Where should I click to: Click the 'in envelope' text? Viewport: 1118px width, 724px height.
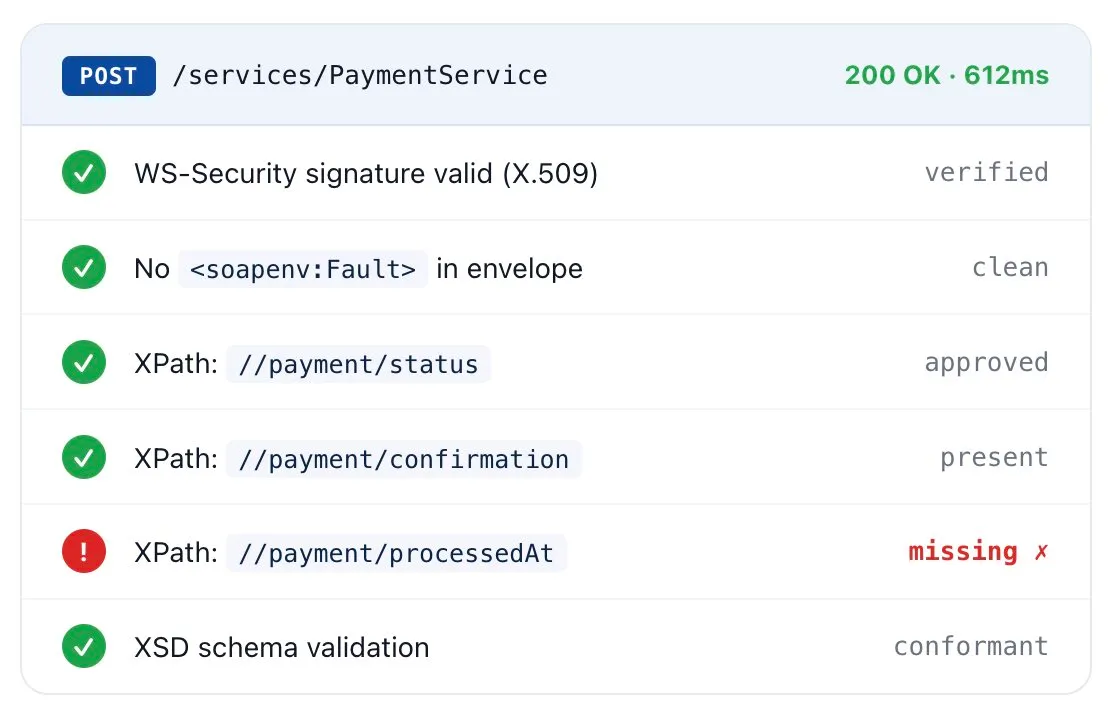(x=509, y=269)
